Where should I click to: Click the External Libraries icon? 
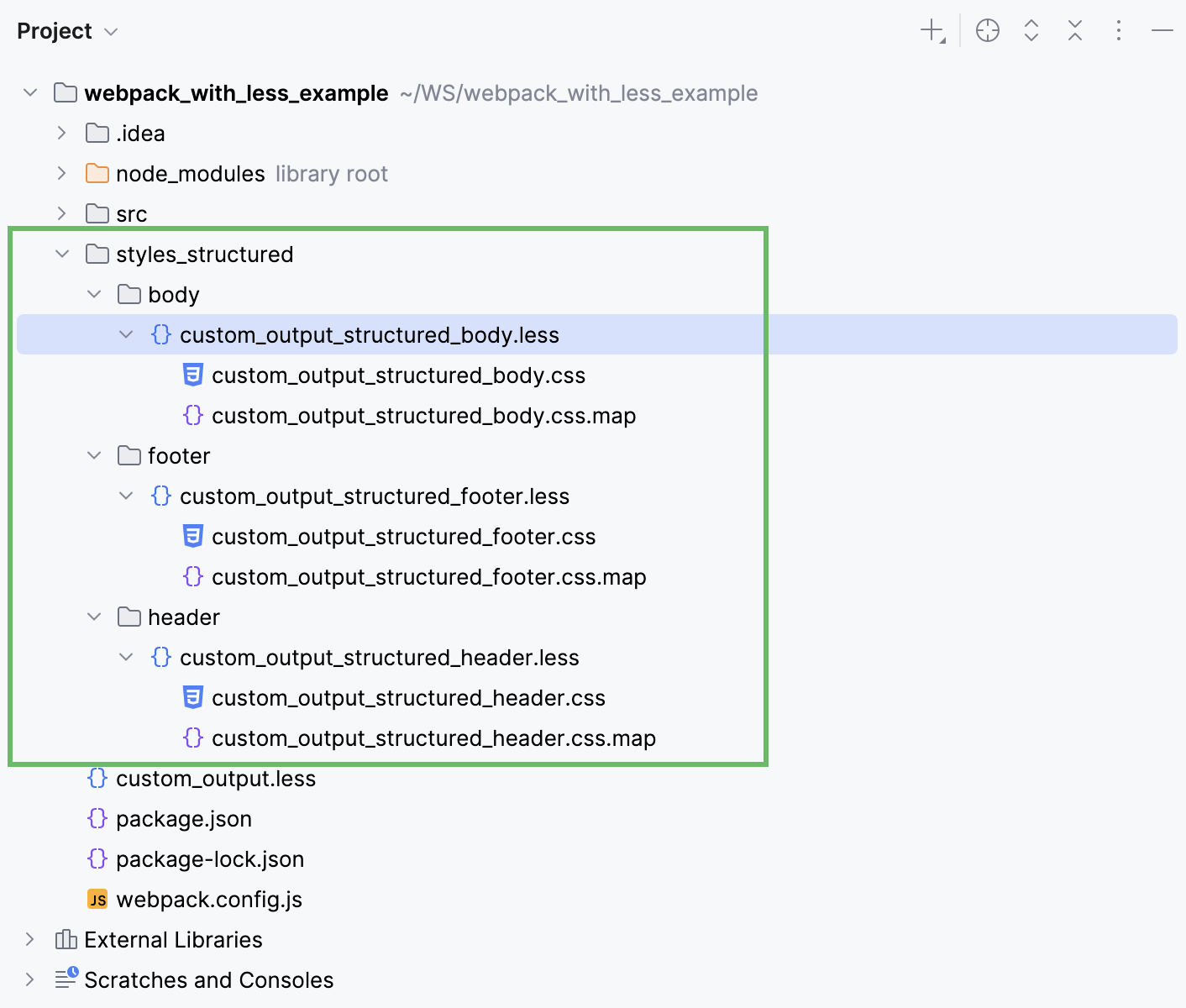coord(66,939)
